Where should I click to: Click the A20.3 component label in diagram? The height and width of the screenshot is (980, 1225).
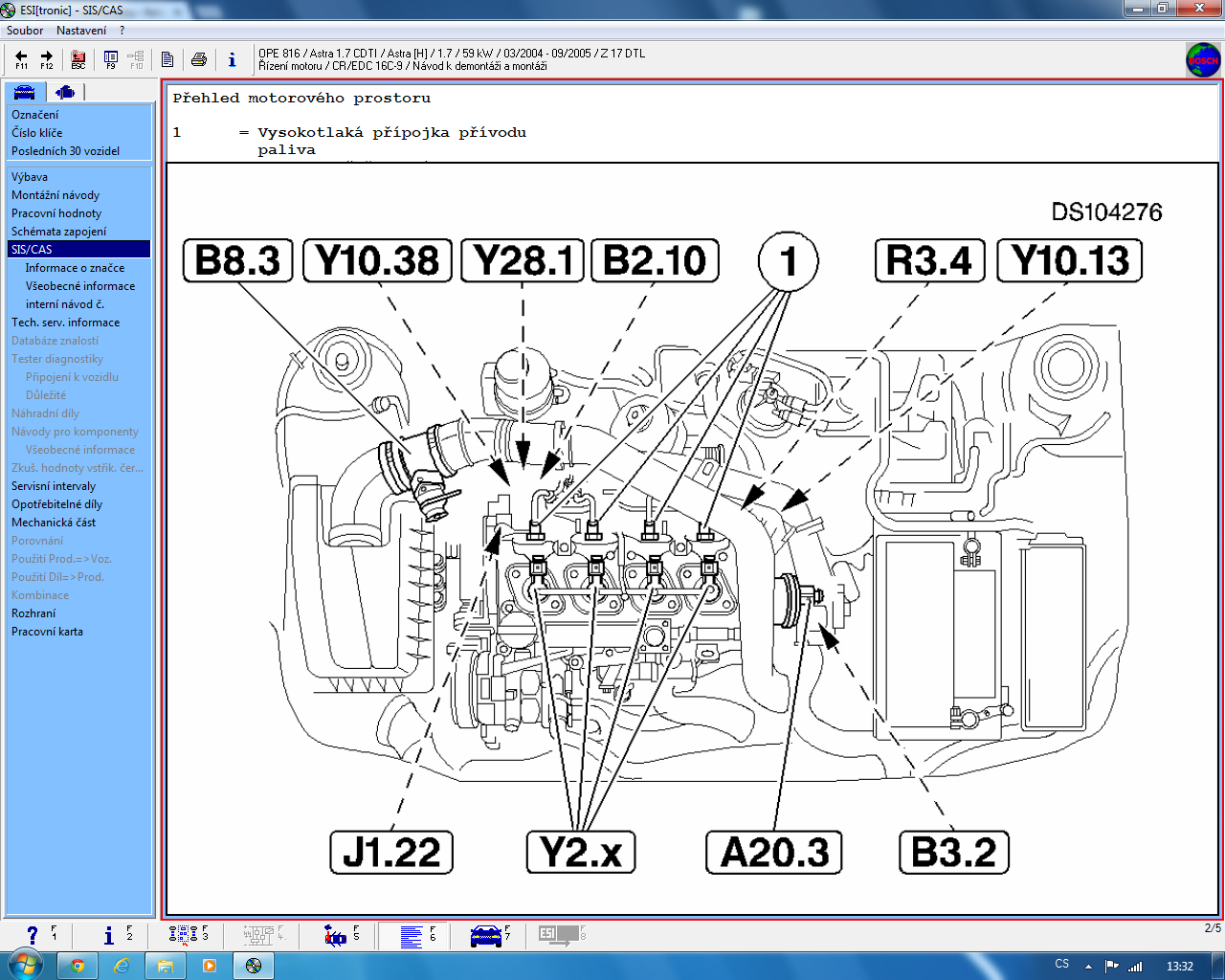[774, 853]
